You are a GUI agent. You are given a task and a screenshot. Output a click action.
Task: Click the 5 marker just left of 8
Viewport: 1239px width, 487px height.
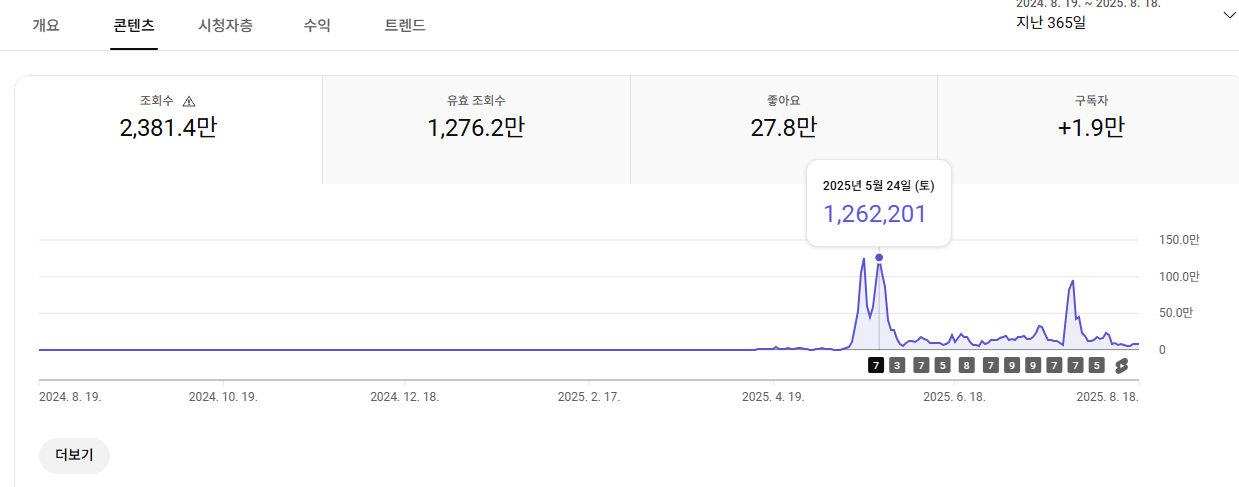coord(943,365)
